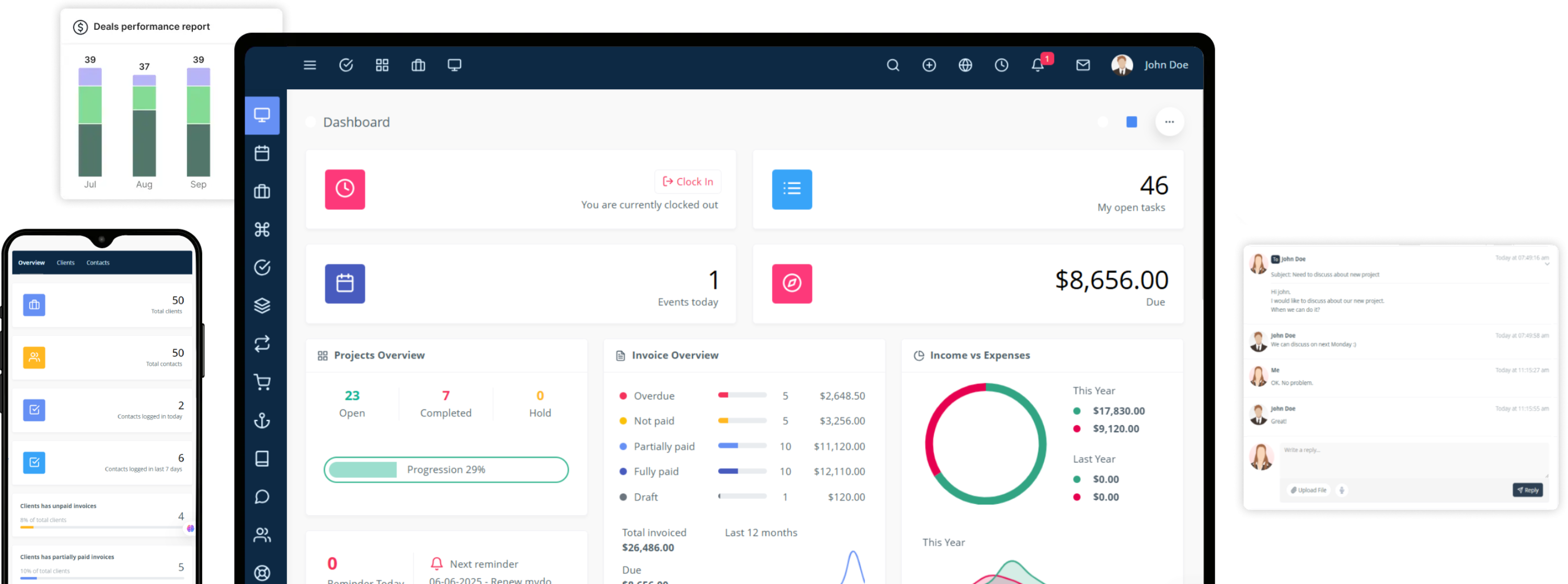Open the hamburger menu in the top bar

tap(310, 65)
